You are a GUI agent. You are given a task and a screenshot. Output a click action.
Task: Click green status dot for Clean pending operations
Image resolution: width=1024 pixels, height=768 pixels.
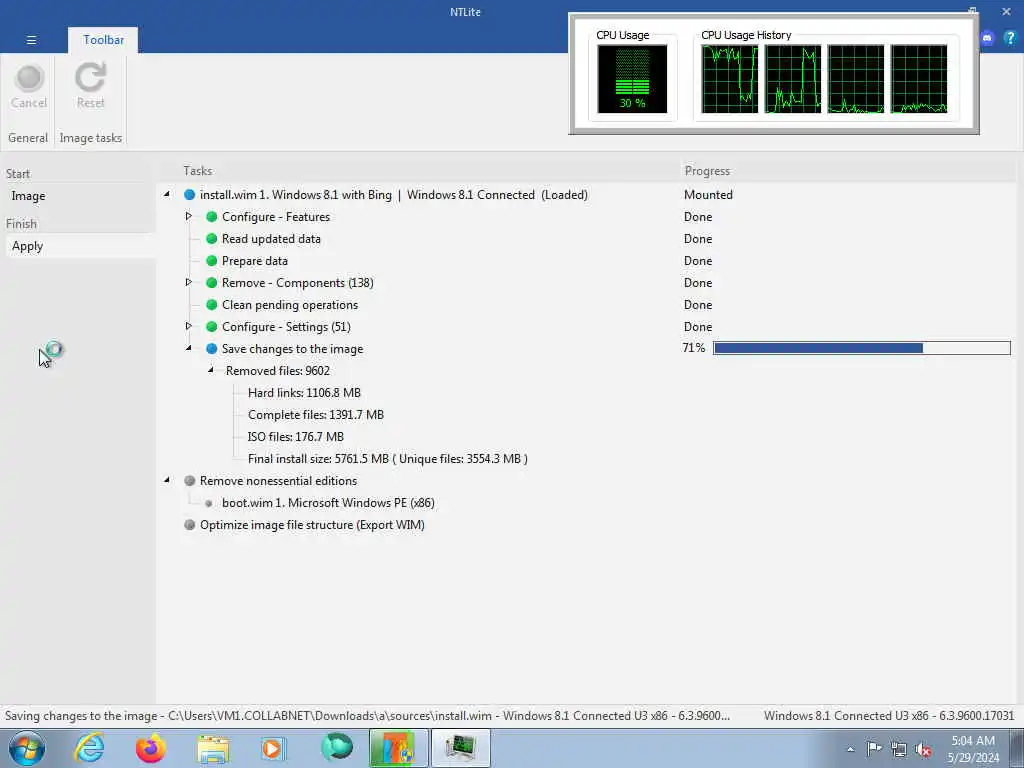212,305
